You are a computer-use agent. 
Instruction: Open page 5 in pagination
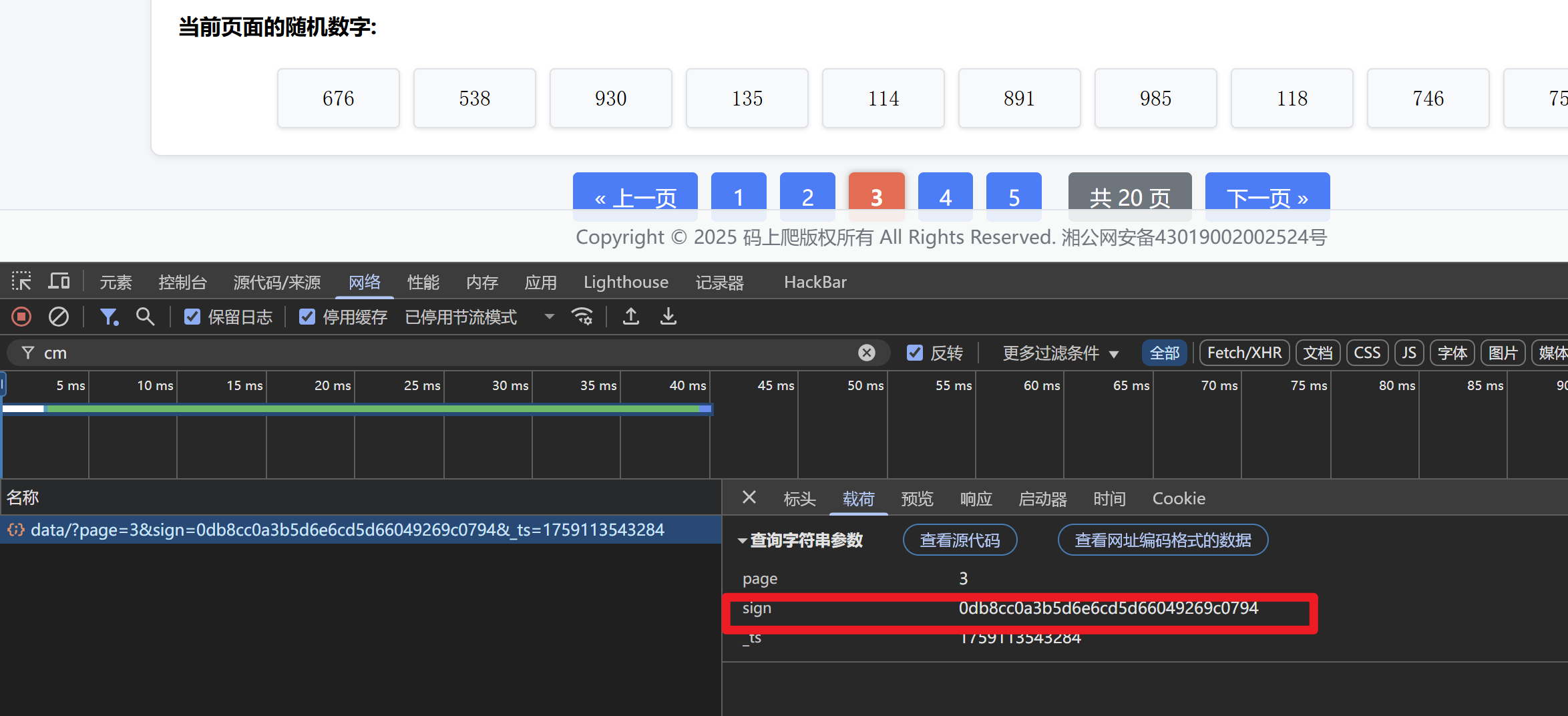point(1014,196)
